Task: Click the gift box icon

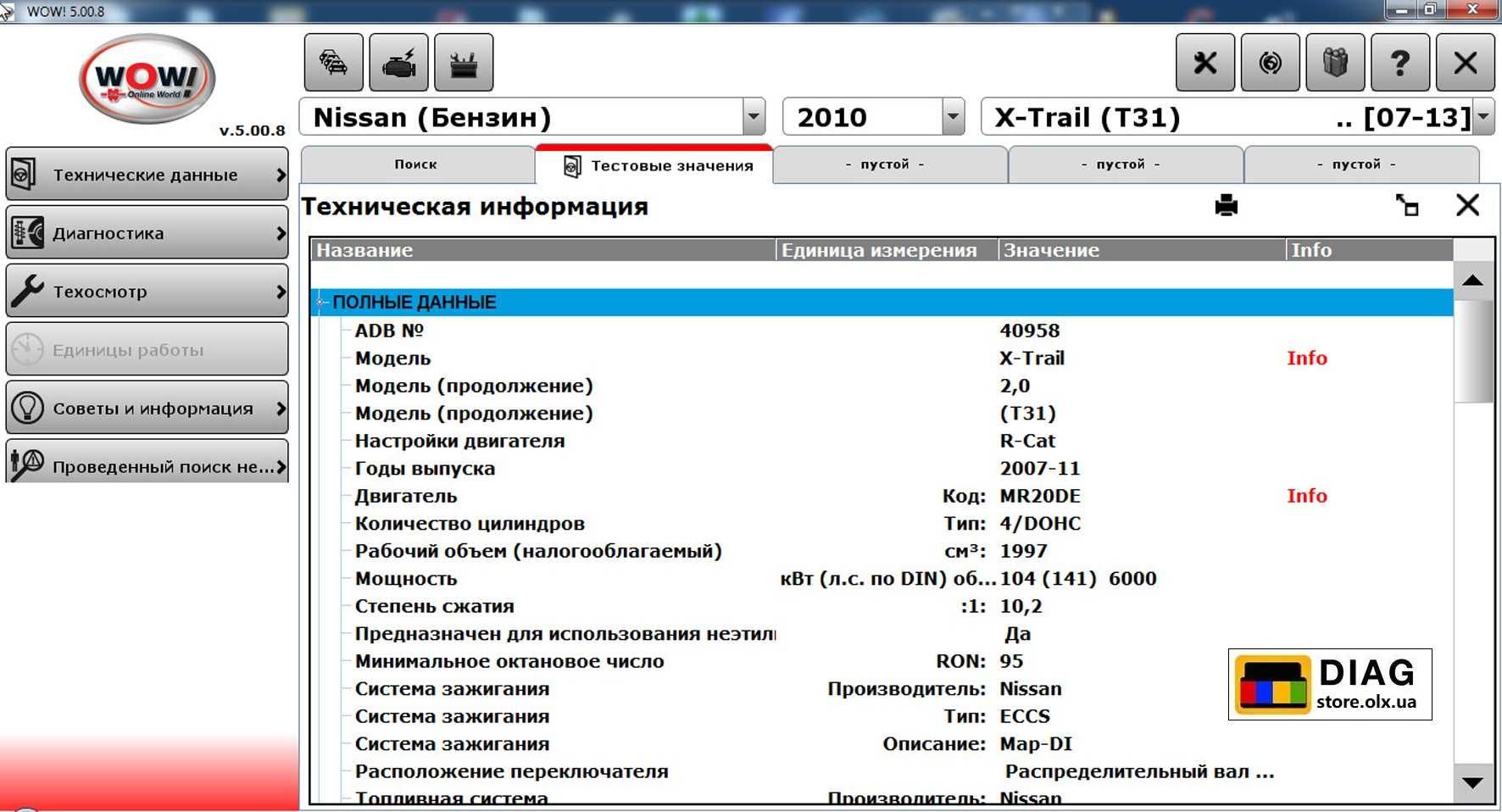Action: tap(1335, 63)
